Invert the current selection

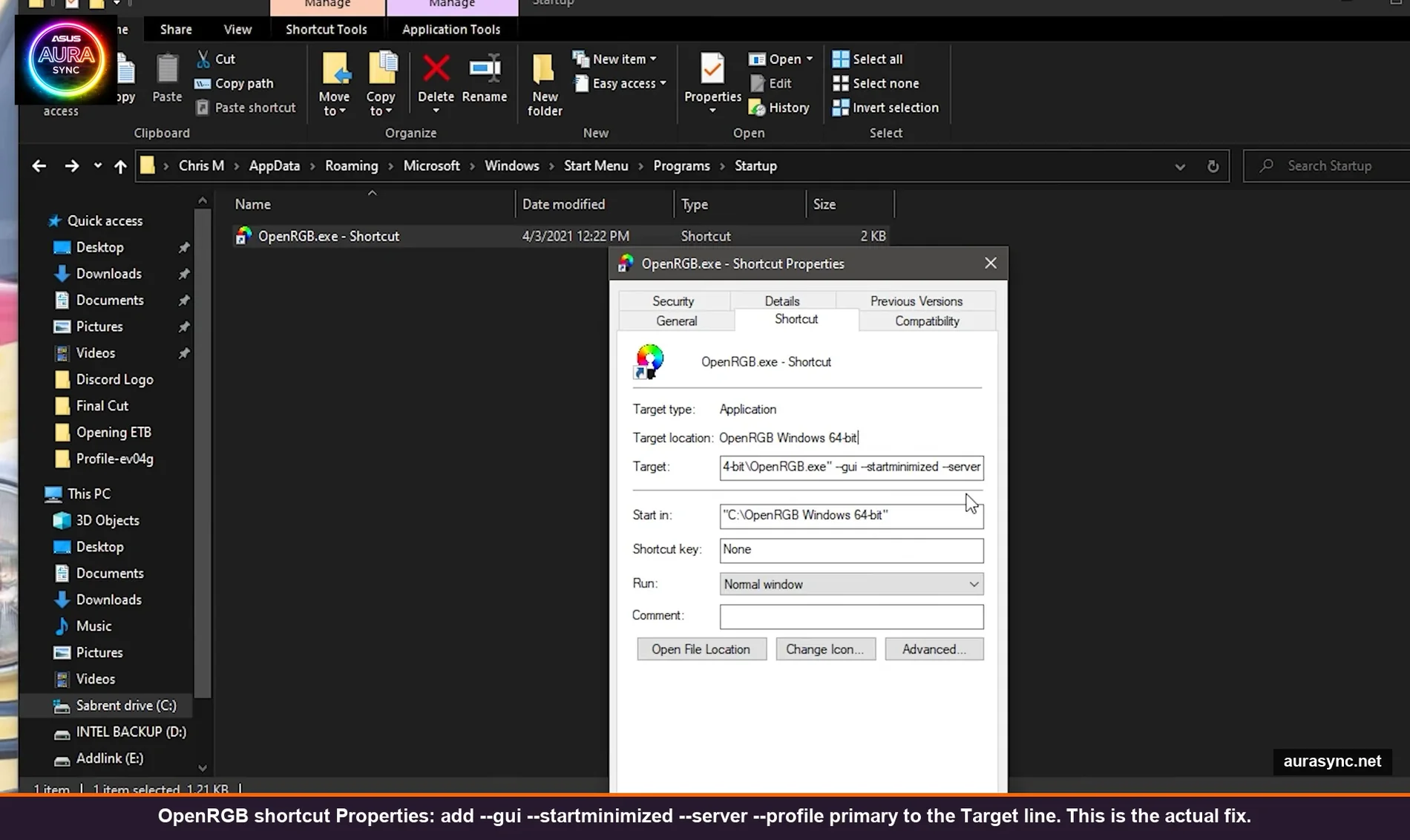coord(886,108)
